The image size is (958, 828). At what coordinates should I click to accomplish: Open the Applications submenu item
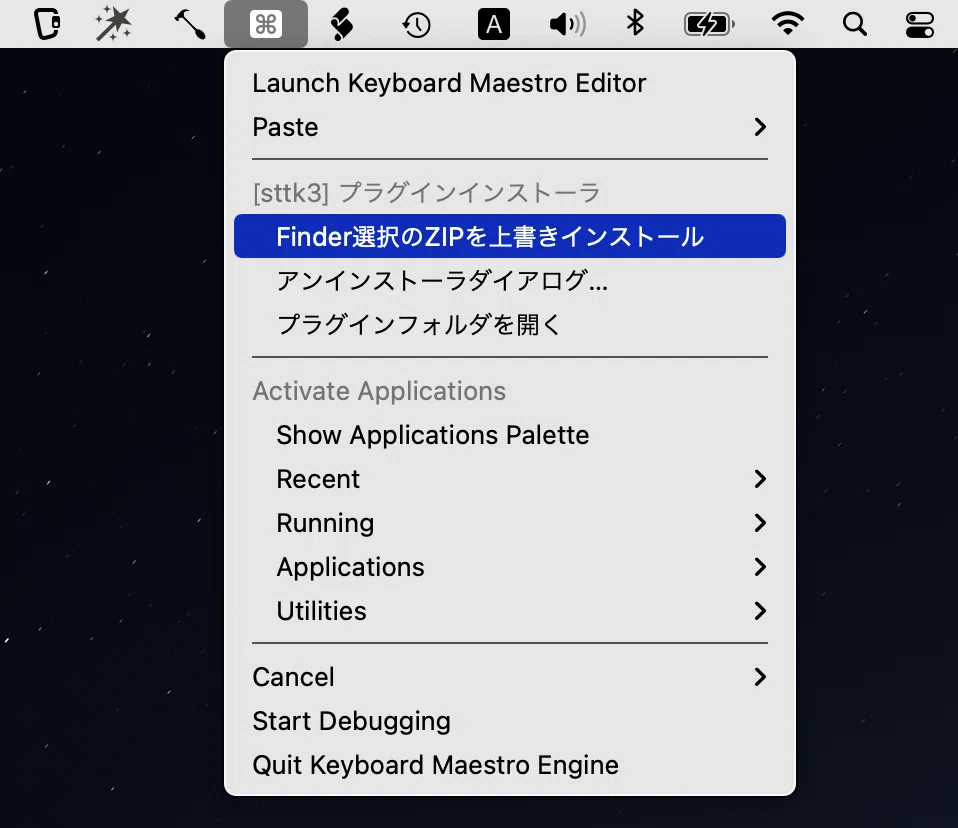click(x=510, y=567)
